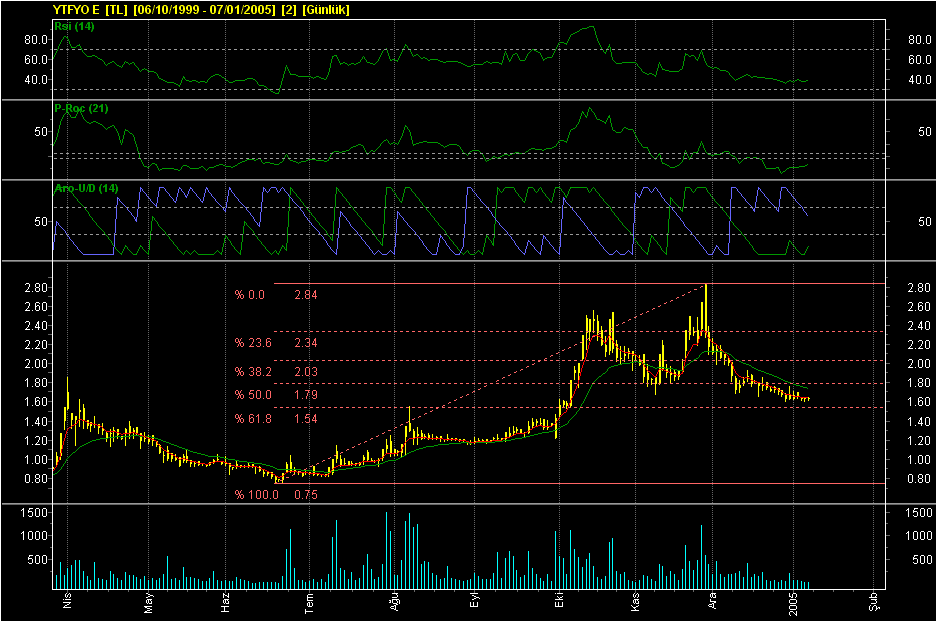
Task: Click the May month label on time axis
Action: tap(149, 602)
